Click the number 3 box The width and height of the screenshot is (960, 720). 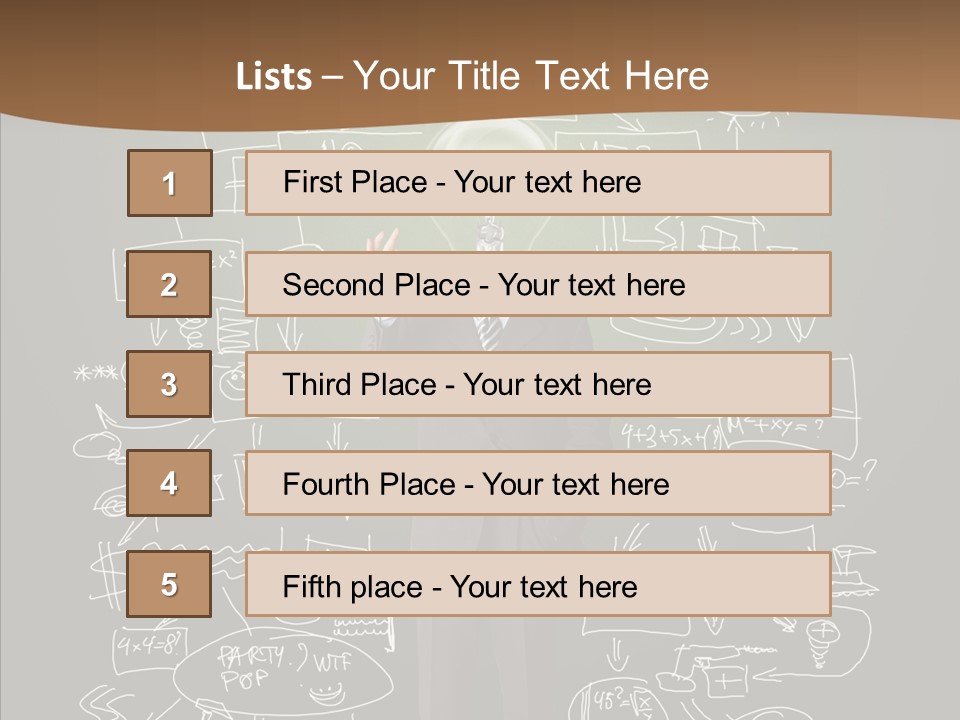coord(169,384)
